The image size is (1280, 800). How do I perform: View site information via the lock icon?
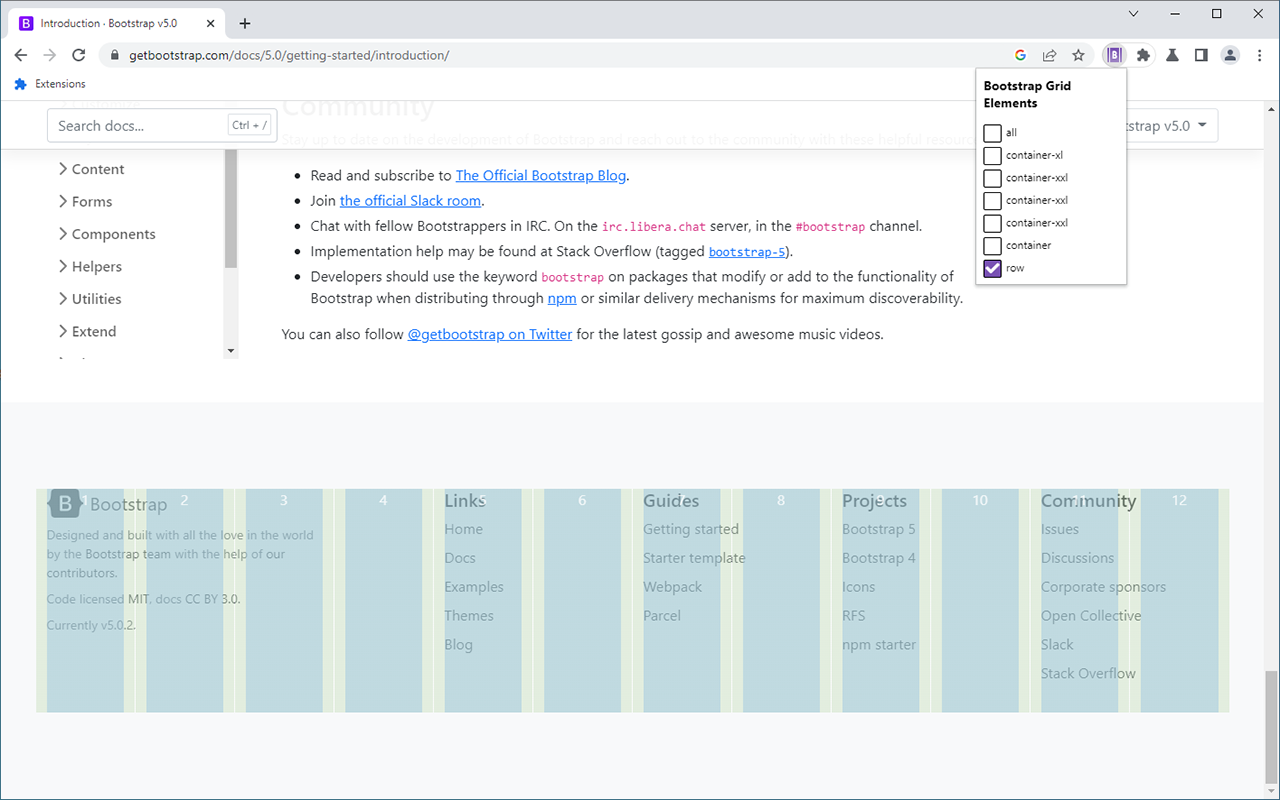[115, 55]
